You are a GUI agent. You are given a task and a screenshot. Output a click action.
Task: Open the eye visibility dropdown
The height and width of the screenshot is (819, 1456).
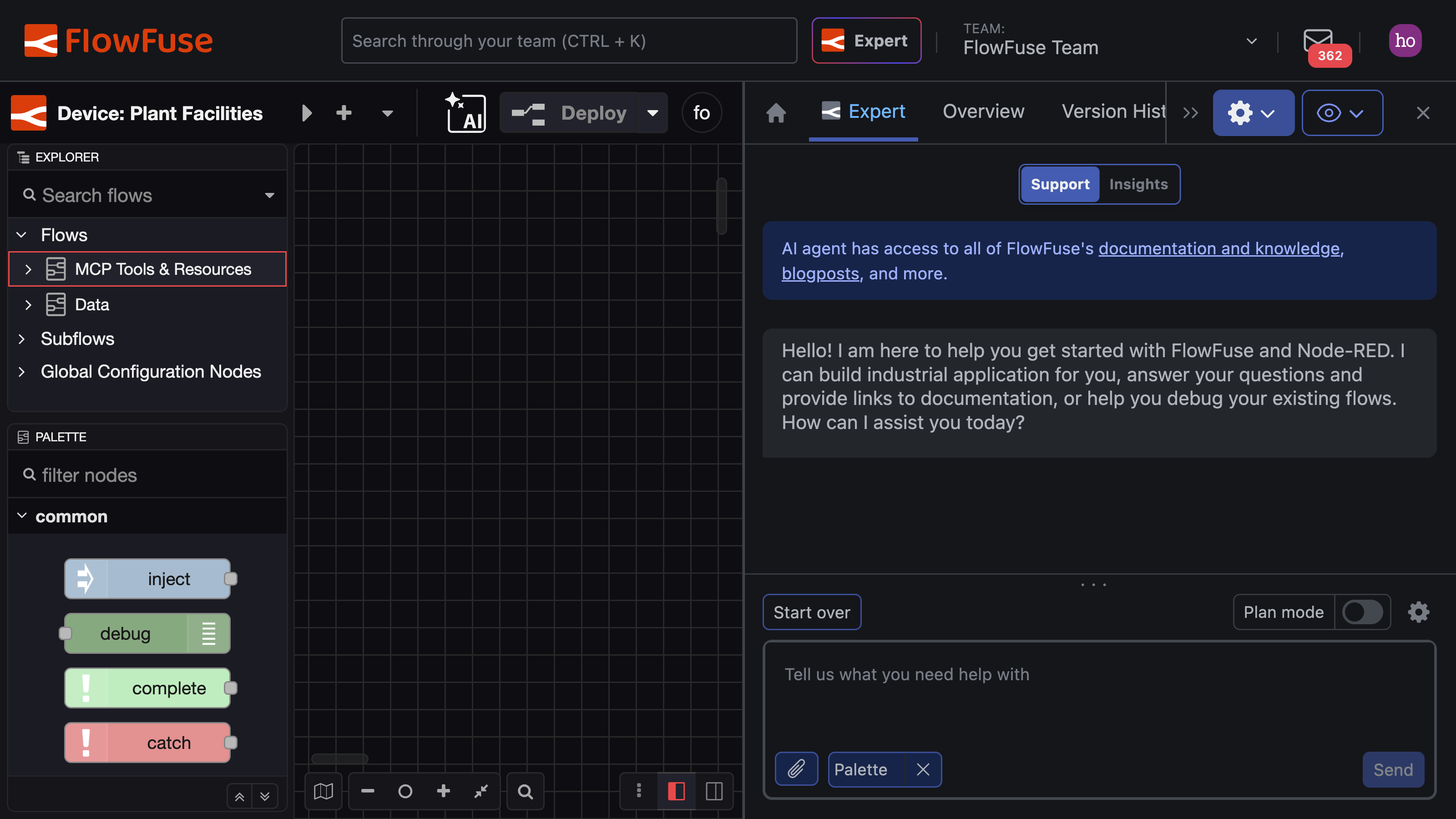1342,113
